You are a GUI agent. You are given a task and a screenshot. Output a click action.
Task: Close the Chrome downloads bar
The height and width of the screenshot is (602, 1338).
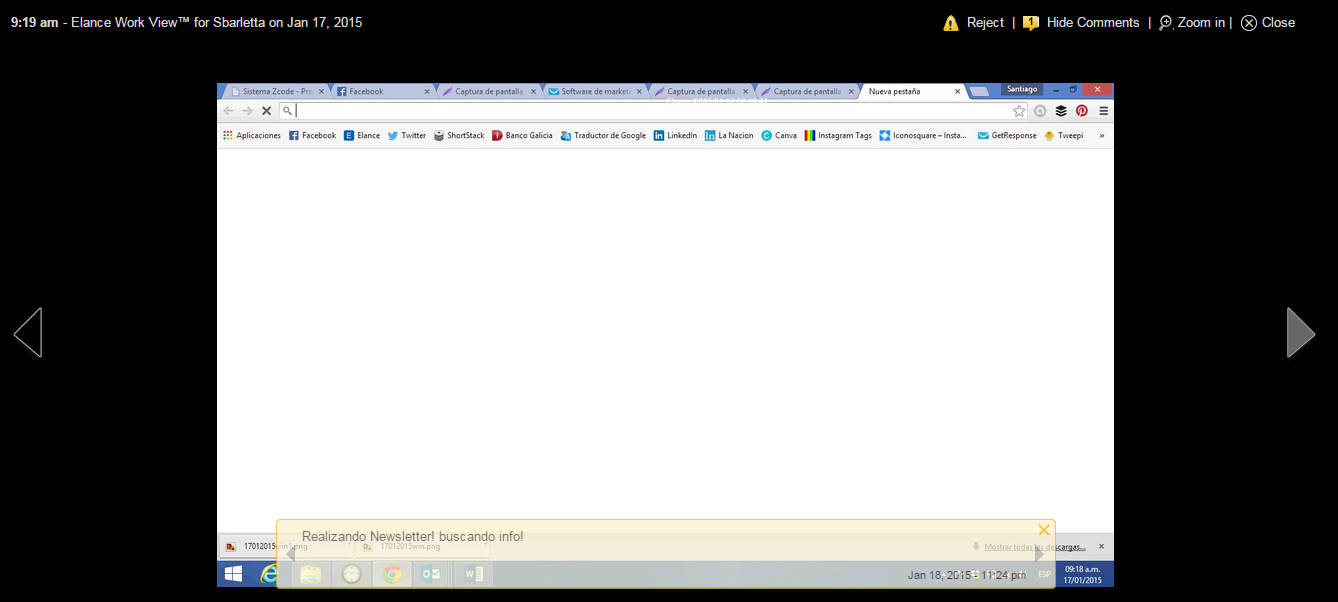click(x=1101, y=546)
